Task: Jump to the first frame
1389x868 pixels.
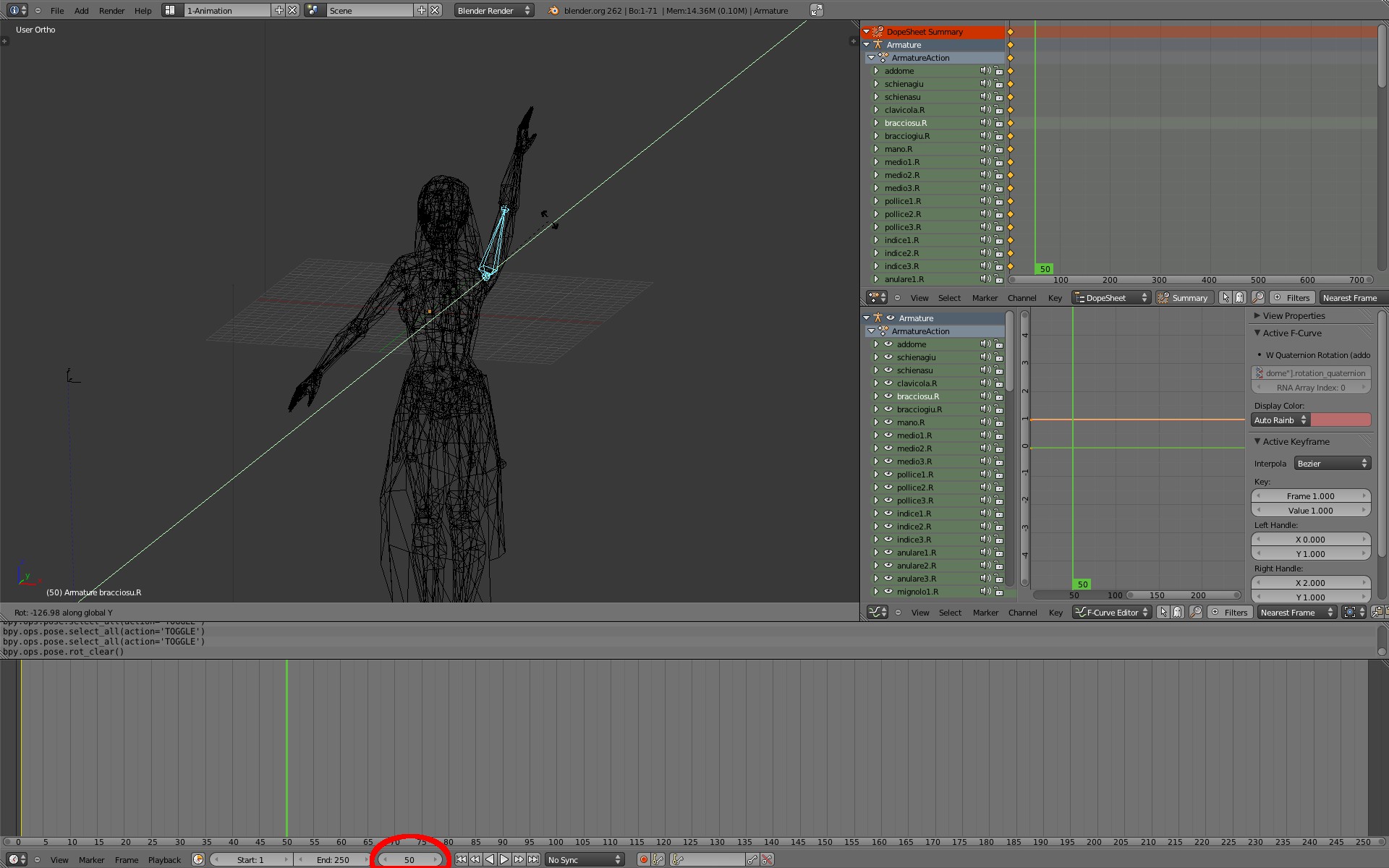Action: pos(461,859)
